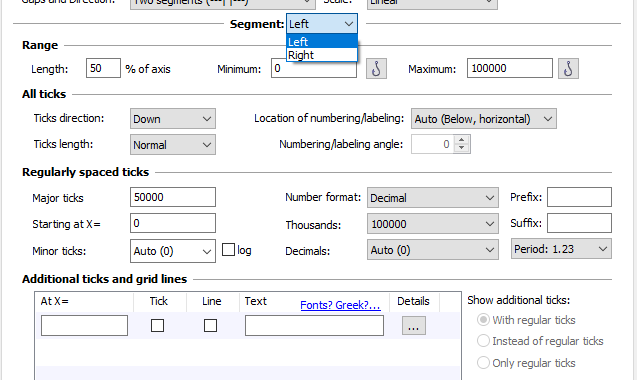Collapse the Segment combo box
The image size is (637, 380).
tap(349, 24)
